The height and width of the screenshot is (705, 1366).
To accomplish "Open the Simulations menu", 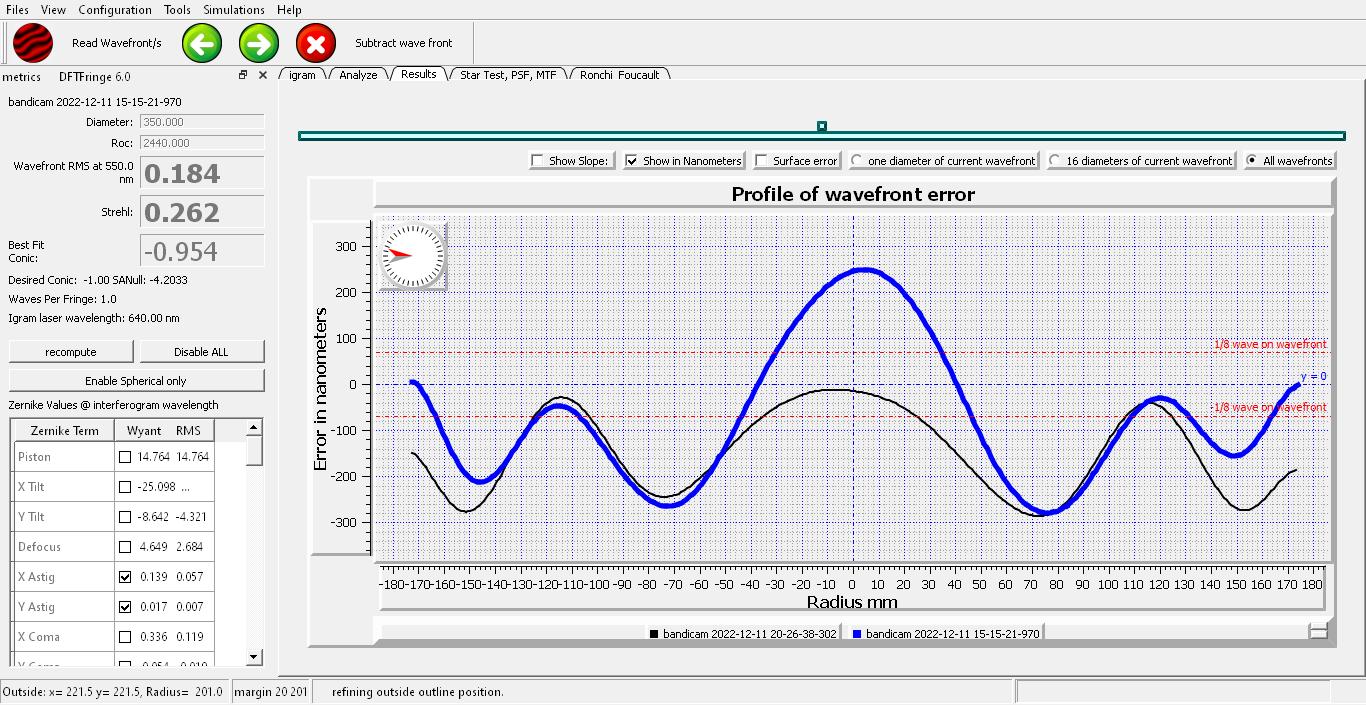I will click(234, 9).
